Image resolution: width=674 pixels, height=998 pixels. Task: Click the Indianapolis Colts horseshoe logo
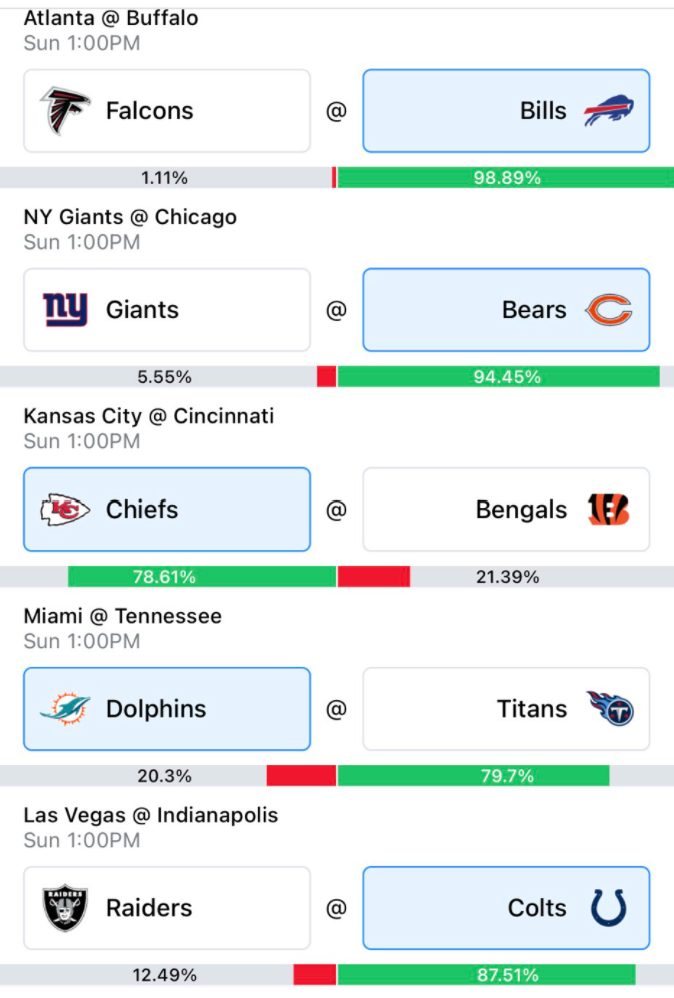pyautogui.click(x=608, y=908)
